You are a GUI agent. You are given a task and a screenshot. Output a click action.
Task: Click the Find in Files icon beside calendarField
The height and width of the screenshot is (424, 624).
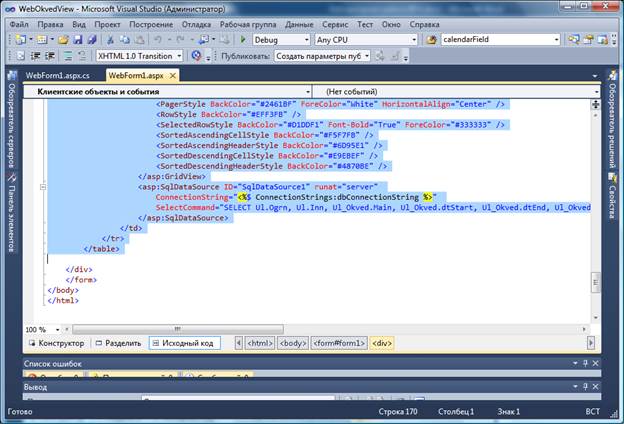pos(430,40)
